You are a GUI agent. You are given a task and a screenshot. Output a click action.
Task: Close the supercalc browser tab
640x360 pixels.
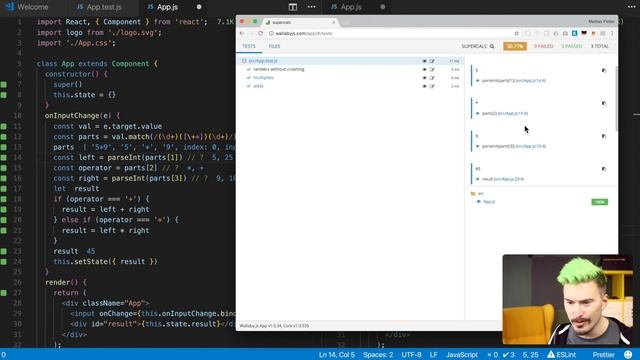[x=333, y=22]
